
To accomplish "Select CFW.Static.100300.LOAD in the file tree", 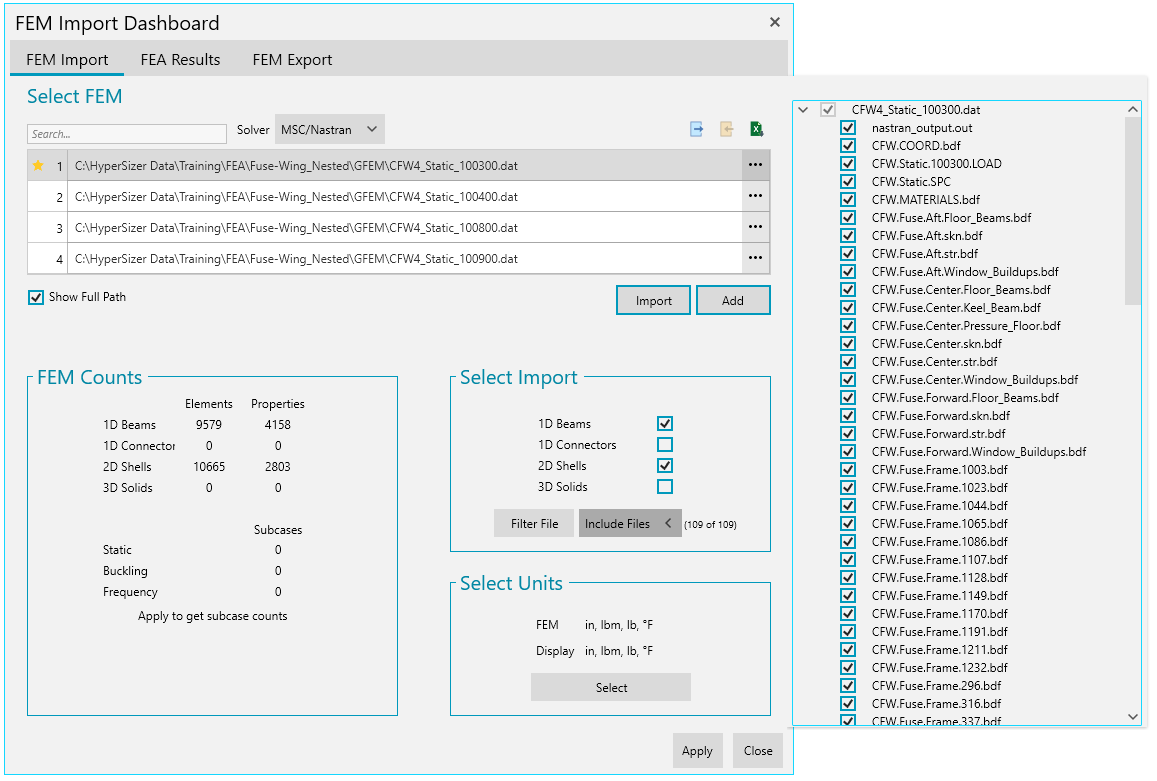I will pos(936,164).
